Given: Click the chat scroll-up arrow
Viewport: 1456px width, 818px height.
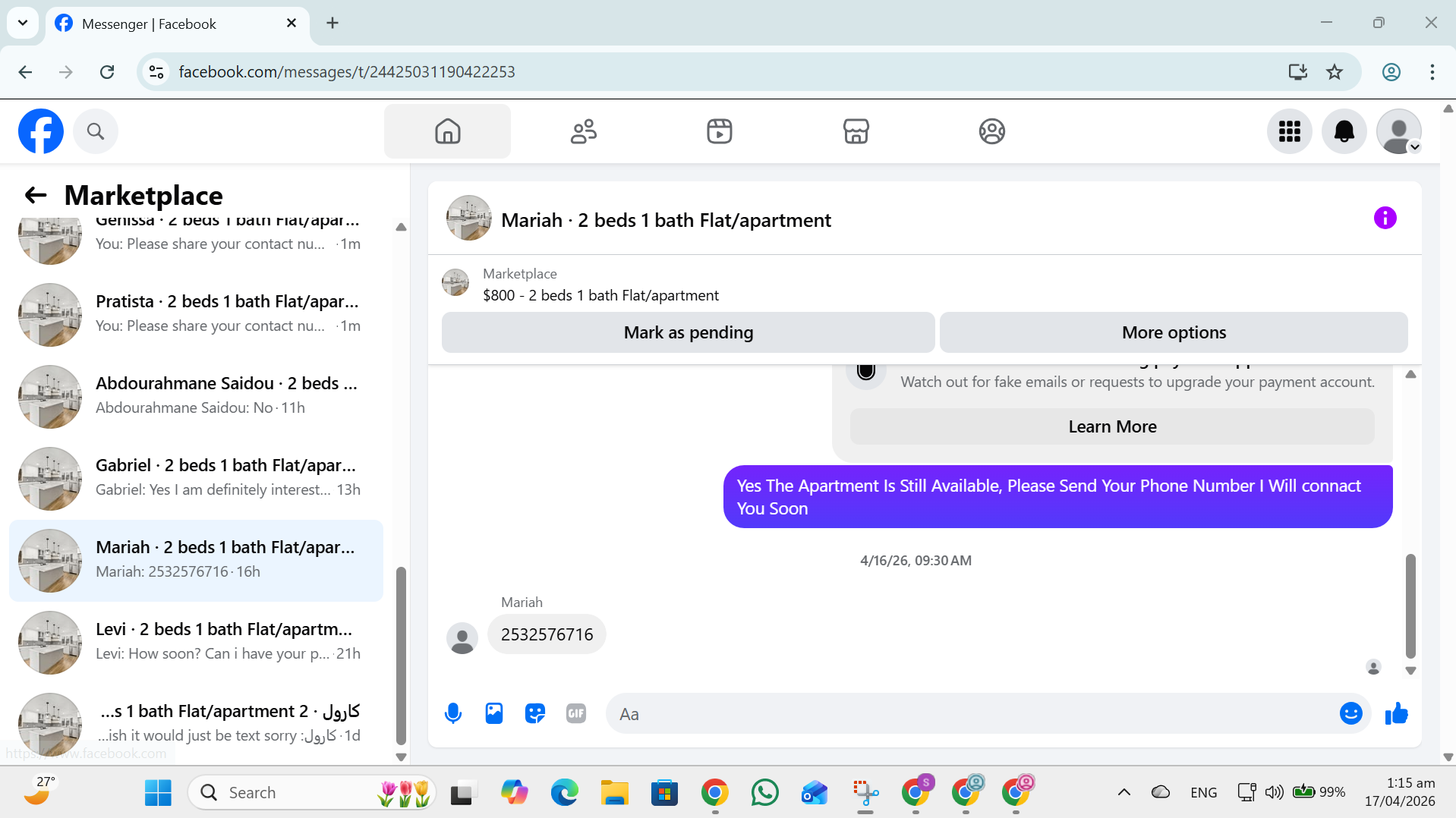Looking at the screenshot, I should pyautogui.click(x=1410, y=374).
